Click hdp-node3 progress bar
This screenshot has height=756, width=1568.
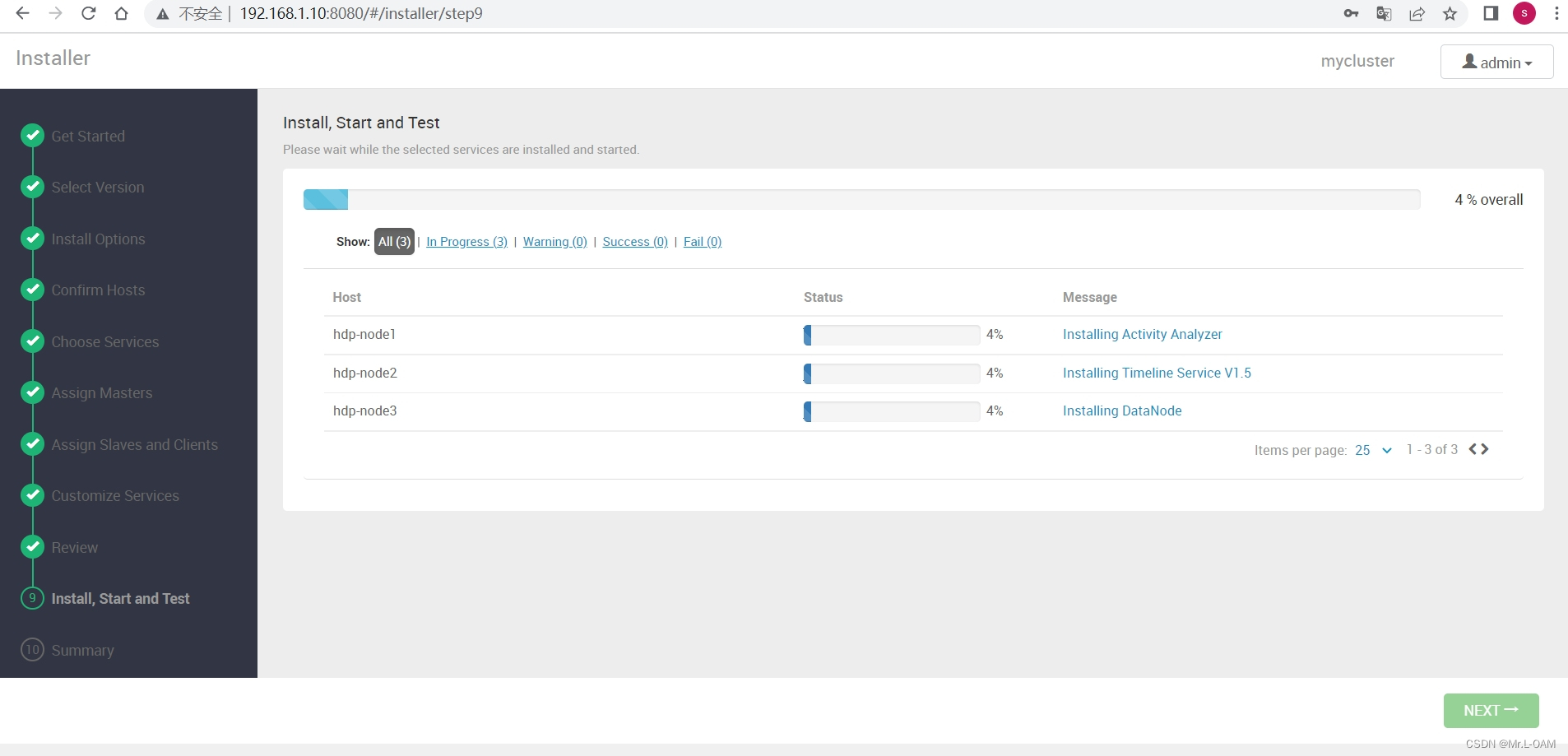[892, 411]
